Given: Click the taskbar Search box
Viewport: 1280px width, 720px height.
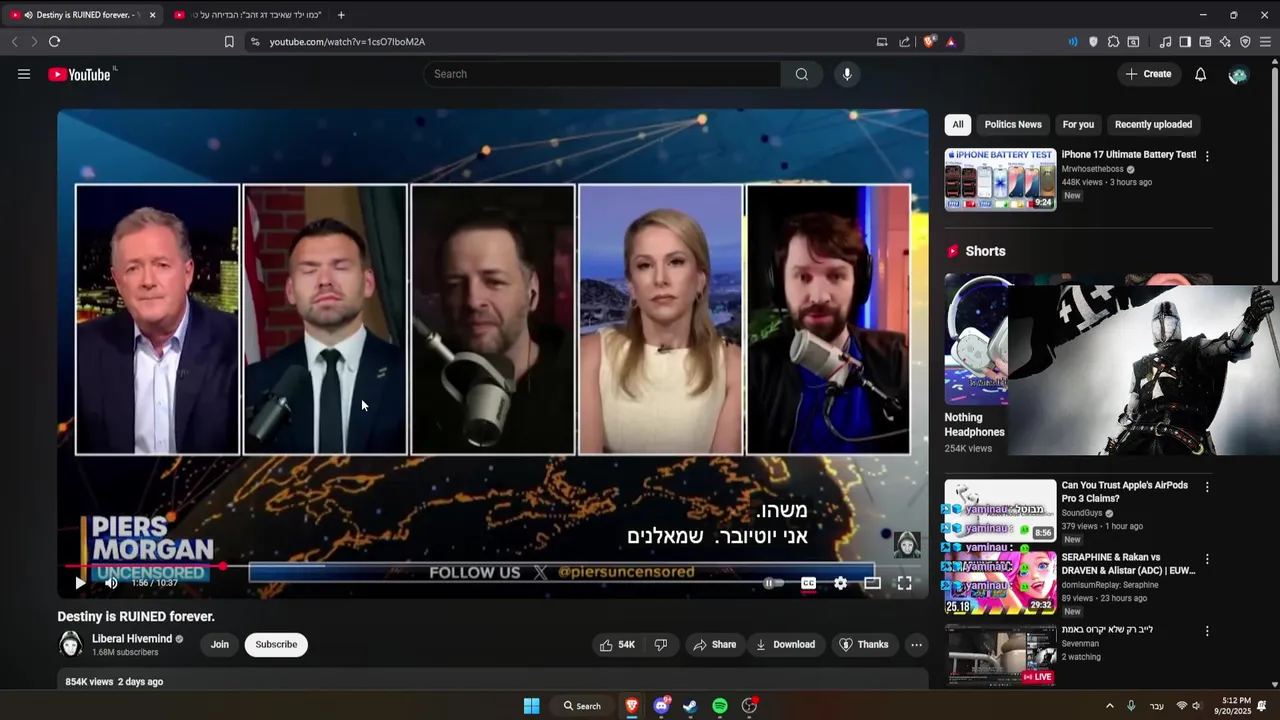Looking at the screenshot, I should point(583,706).
